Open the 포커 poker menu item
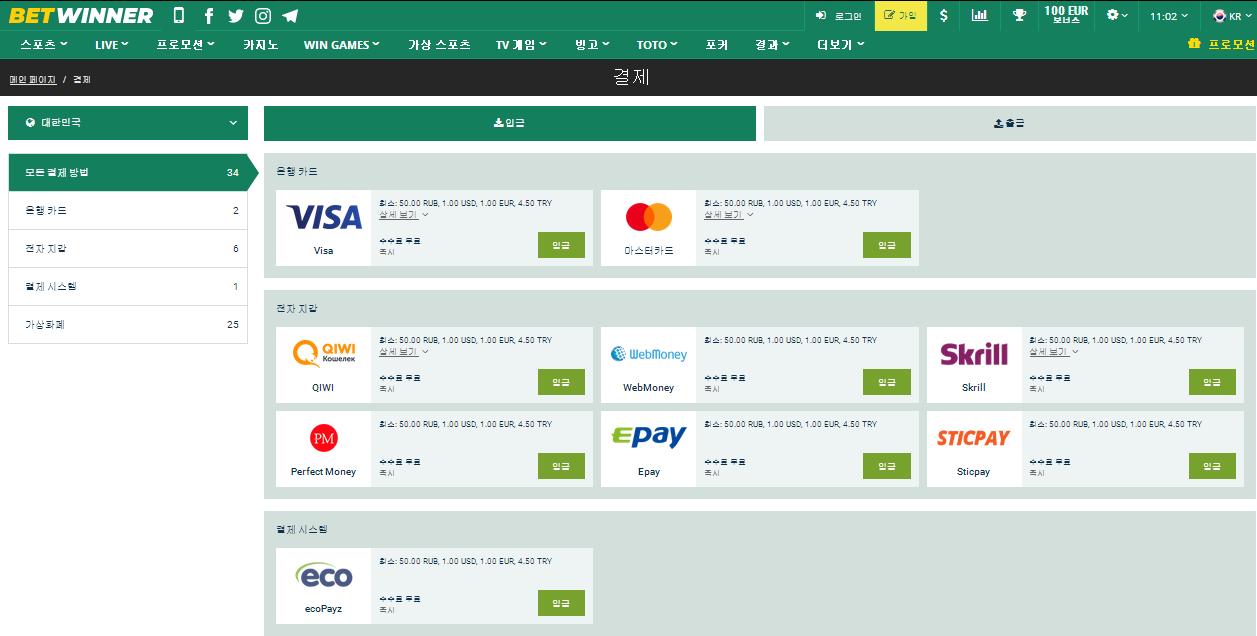The height and width of the screenshot is (636, 1257). click(716, 45)
